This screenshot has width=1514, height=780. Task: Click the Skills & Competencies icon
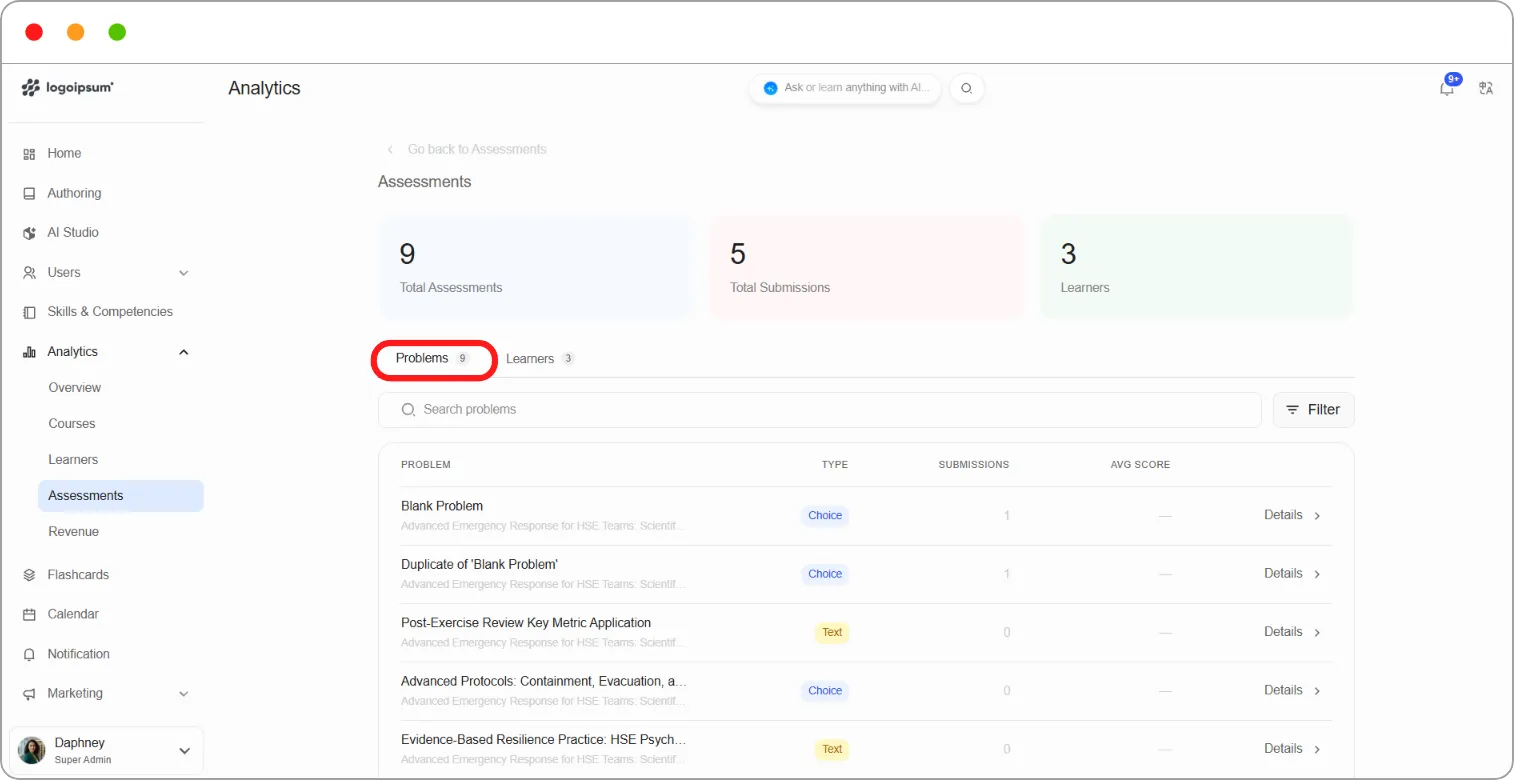29,312
